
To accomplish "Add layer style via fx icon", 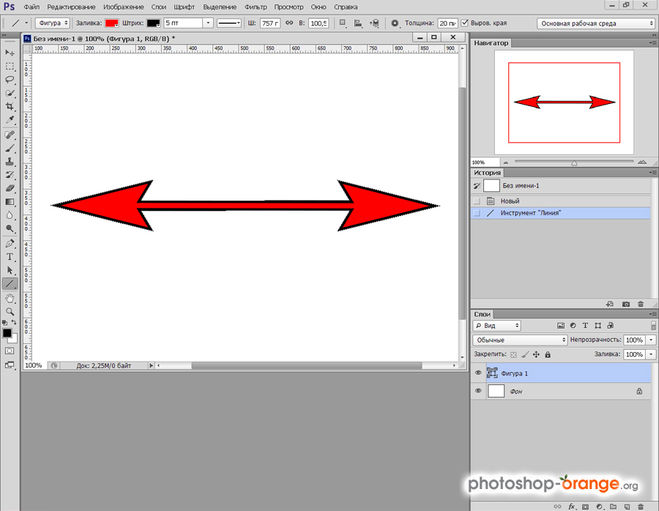I will coord(572,507).
